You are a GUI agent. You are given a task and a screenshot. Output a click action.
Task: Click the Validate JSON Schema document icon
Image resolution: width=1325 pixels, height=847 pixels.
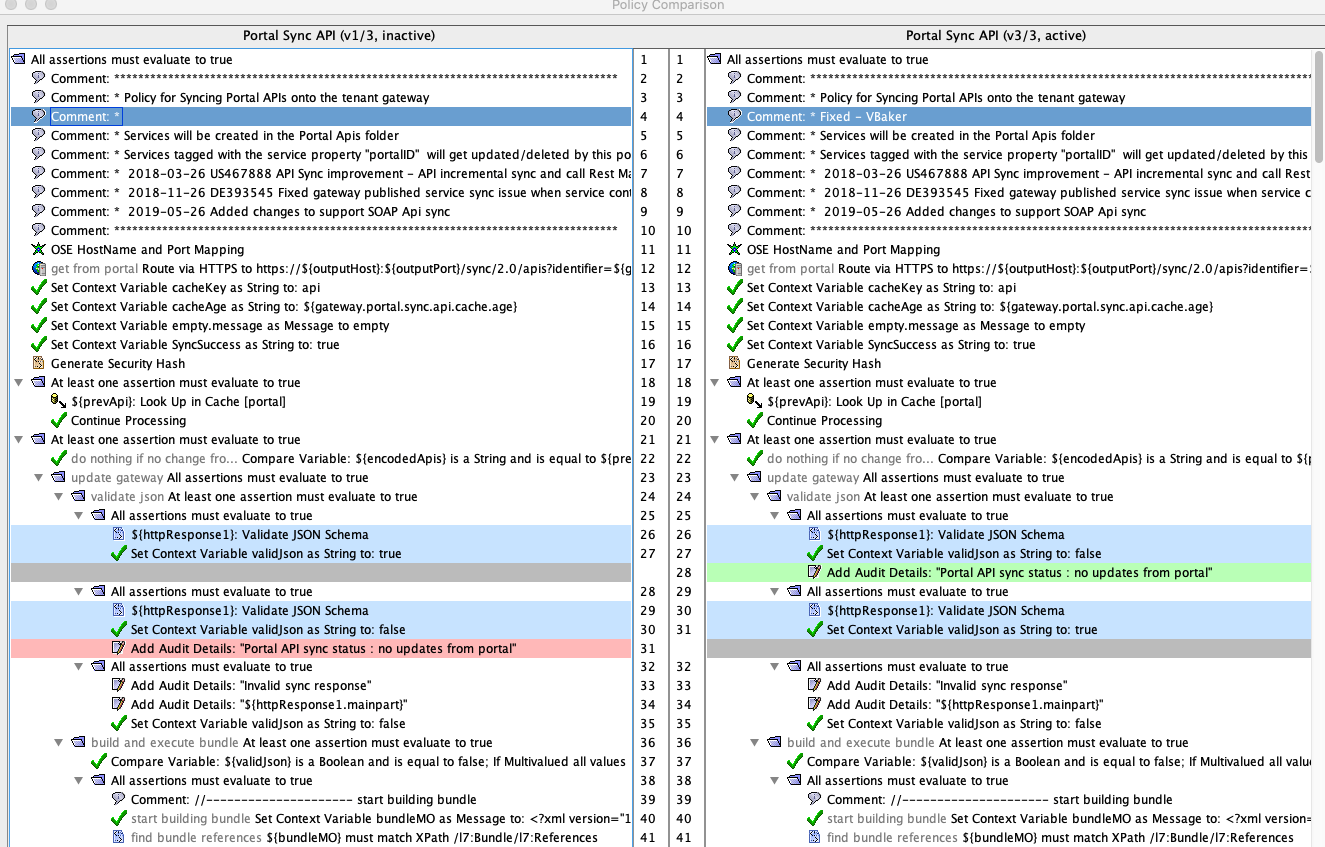(x=118, y=534)
